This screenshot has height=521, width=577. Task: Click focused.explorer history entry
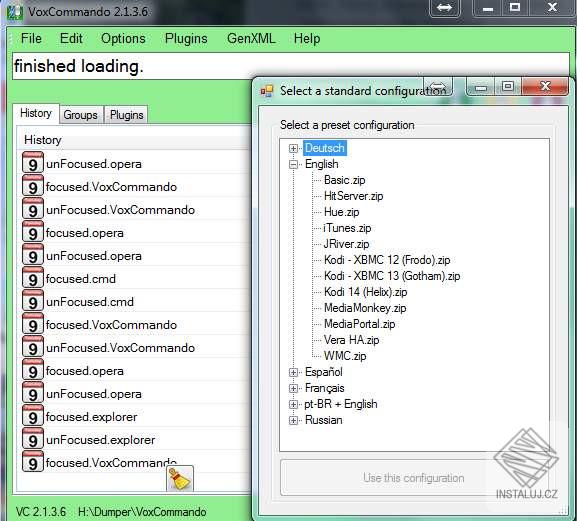[x=92, y=417]
